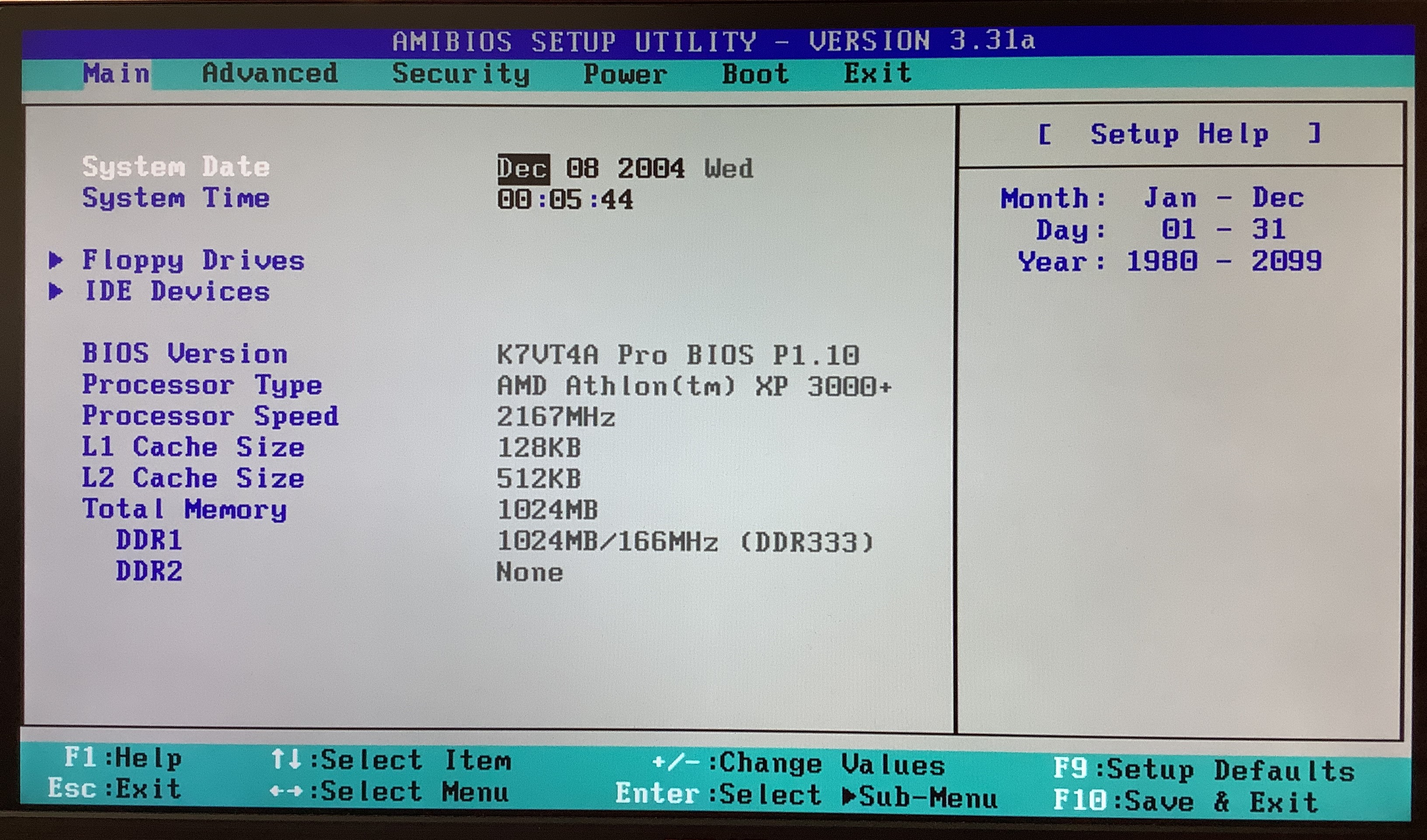Switch to the Security tab
1427x840 pixels.
point(460,73)
